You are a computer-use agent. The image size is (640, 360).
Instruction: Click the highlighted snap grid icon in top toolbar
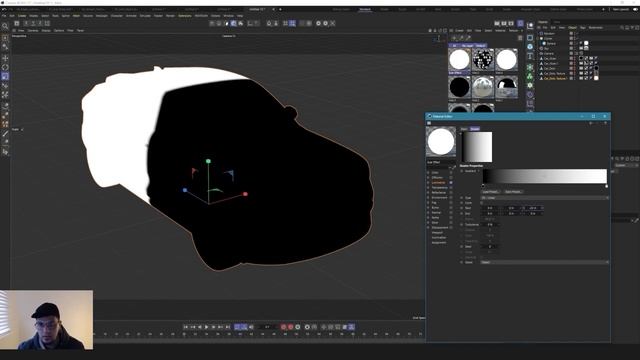point(292,23)
